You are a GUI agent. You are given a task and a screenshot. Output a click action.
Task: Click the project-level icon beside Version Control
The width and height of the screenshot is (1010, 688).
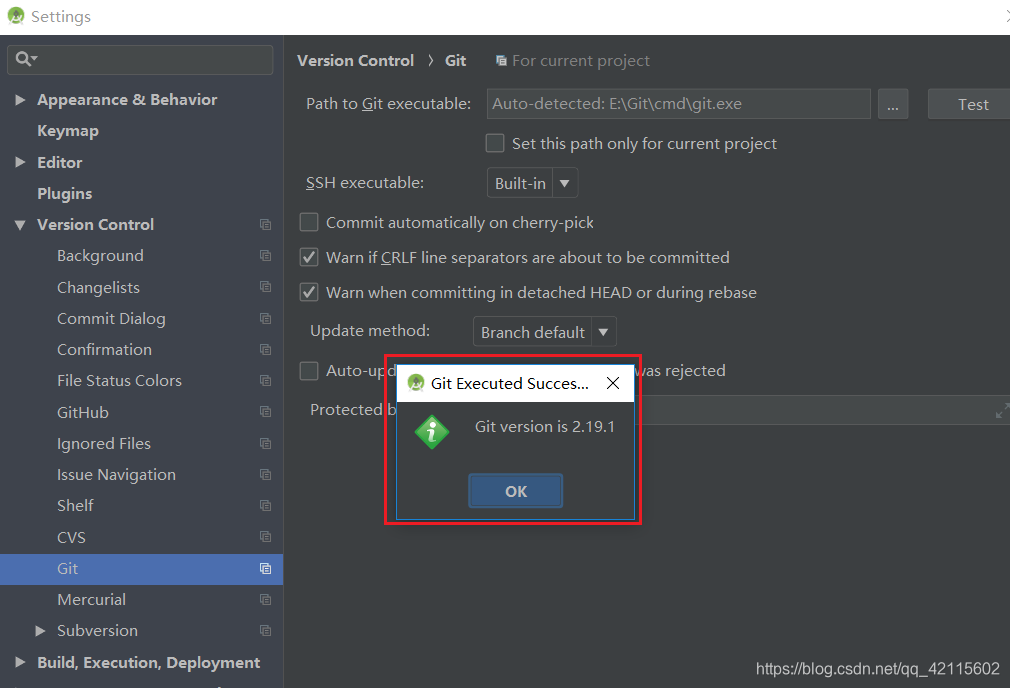(x=265, y=225)
